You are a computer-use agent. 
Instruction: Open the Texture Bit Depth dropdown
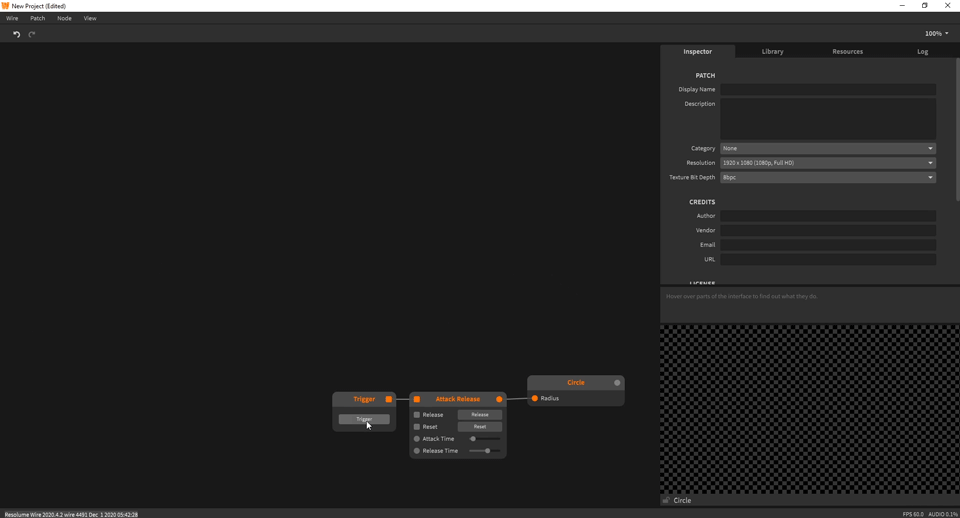(x=828, y=178)
